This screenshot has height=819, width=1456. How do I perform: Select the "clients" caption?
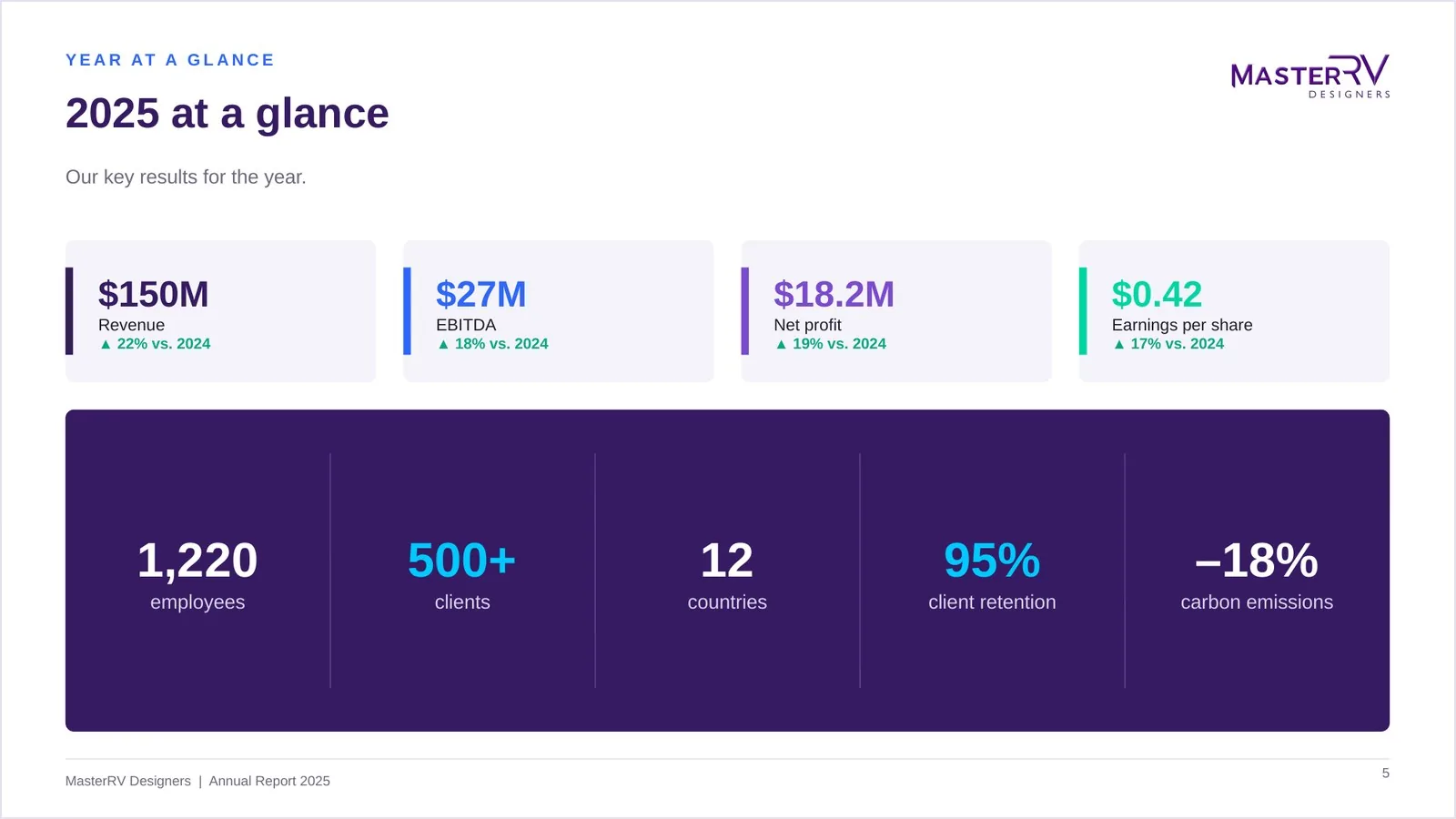pyautogui.click(x=462, y=602)
